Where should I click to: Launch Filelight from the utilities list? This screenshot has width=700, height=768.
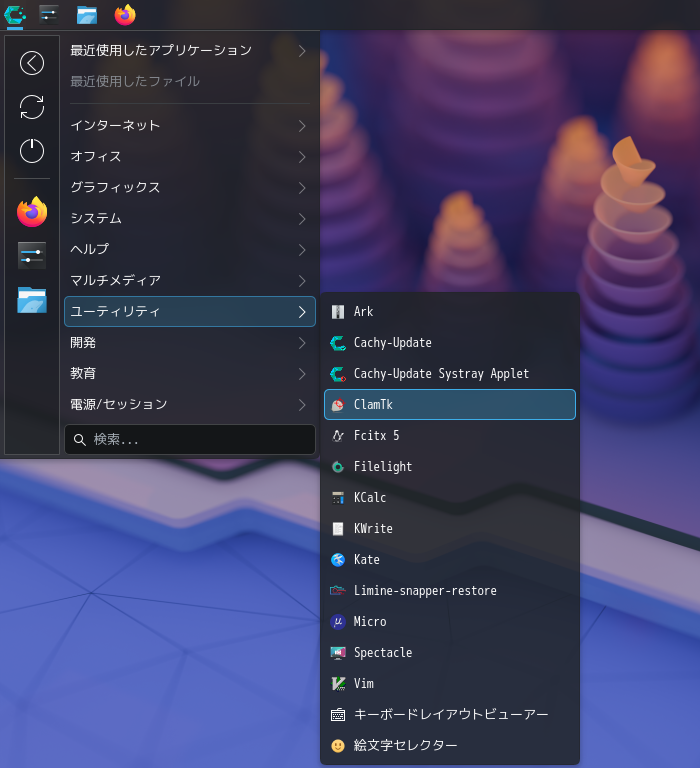[x=450, y=467]
